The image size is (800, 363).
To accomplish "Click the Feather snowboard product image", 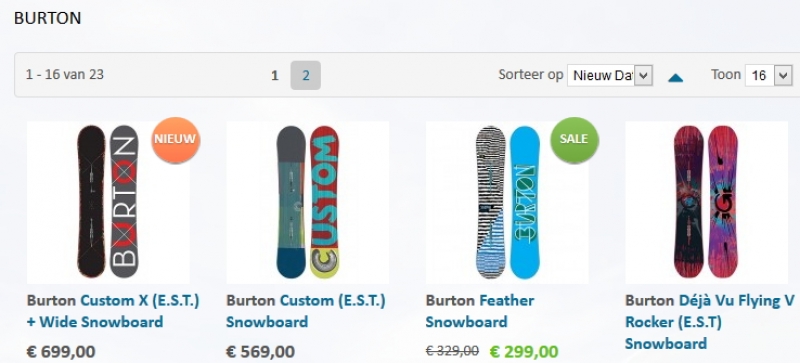I will [507, 202].
